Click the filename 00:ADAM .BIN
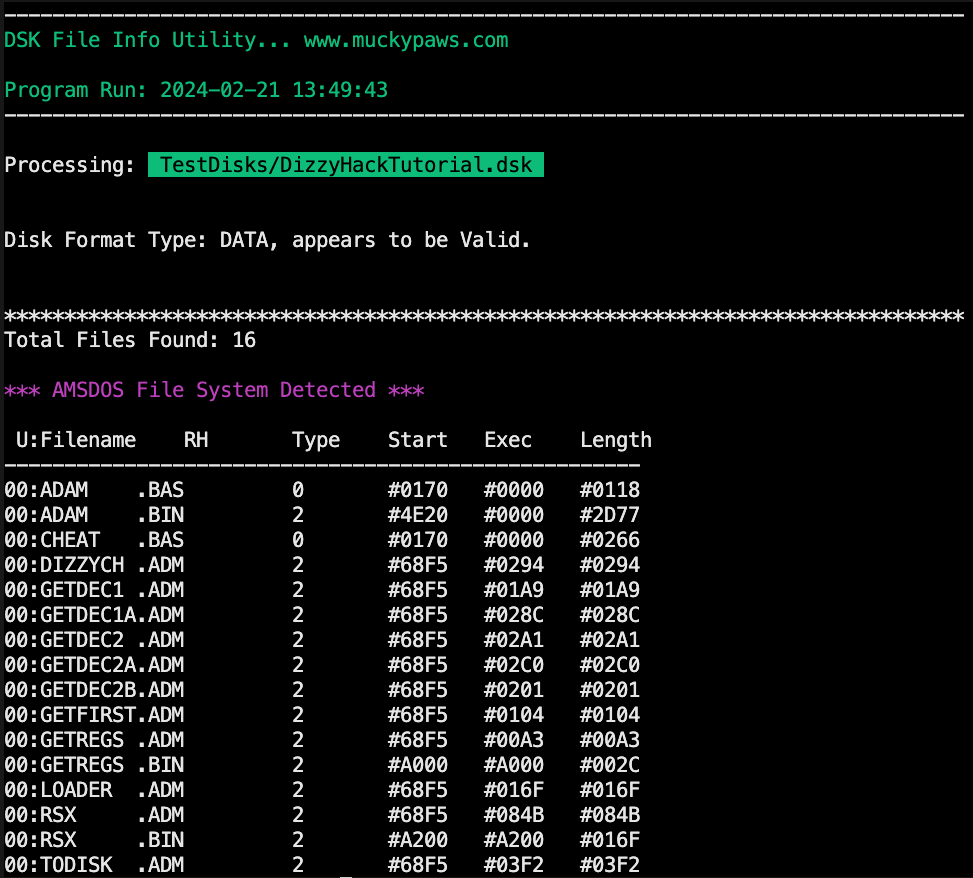 coord(94,515)
